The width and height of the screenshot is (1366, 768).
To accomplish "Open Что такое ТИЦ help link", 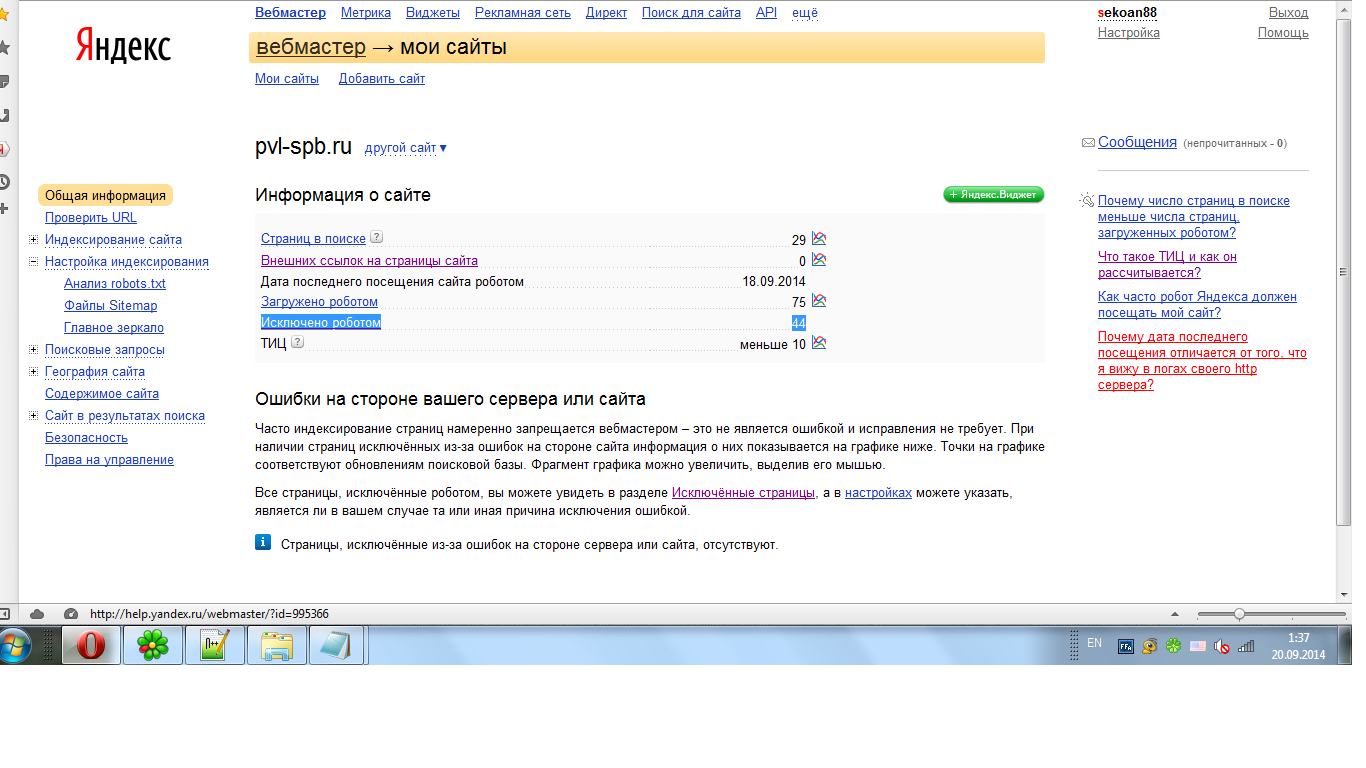I will (1167, 265).
